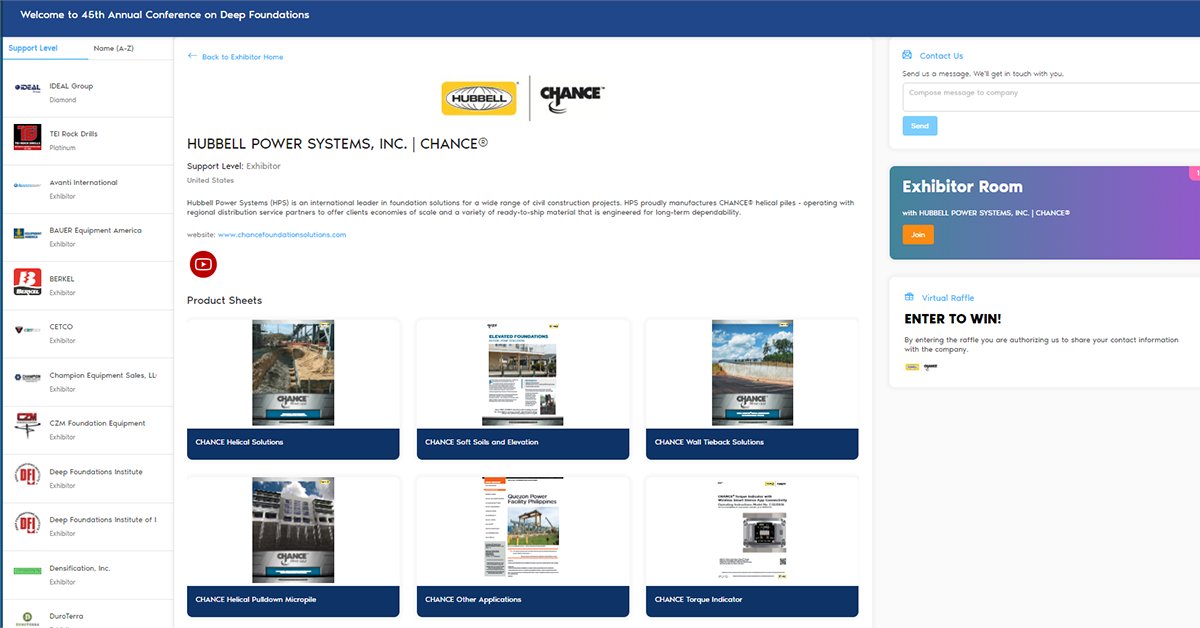Select IDEAL Group in the exhibitor list

point(71,86)
